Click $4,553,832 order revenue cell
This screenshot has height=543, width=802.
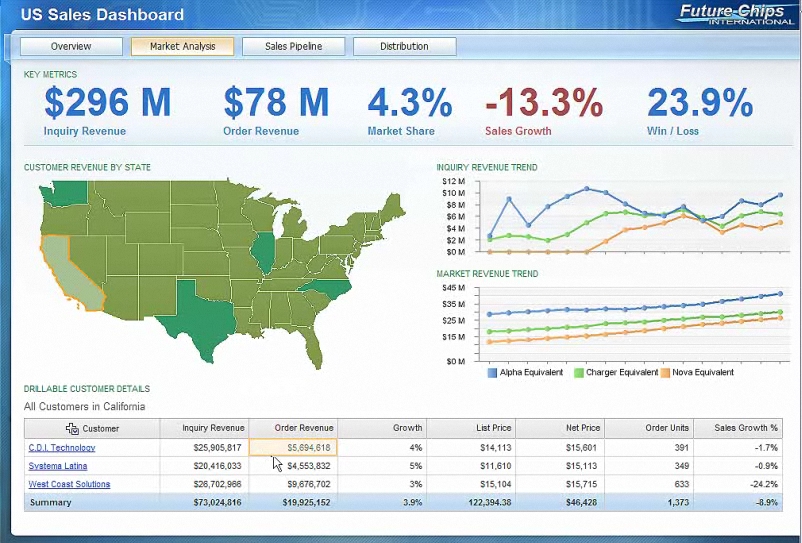(293, 466)
